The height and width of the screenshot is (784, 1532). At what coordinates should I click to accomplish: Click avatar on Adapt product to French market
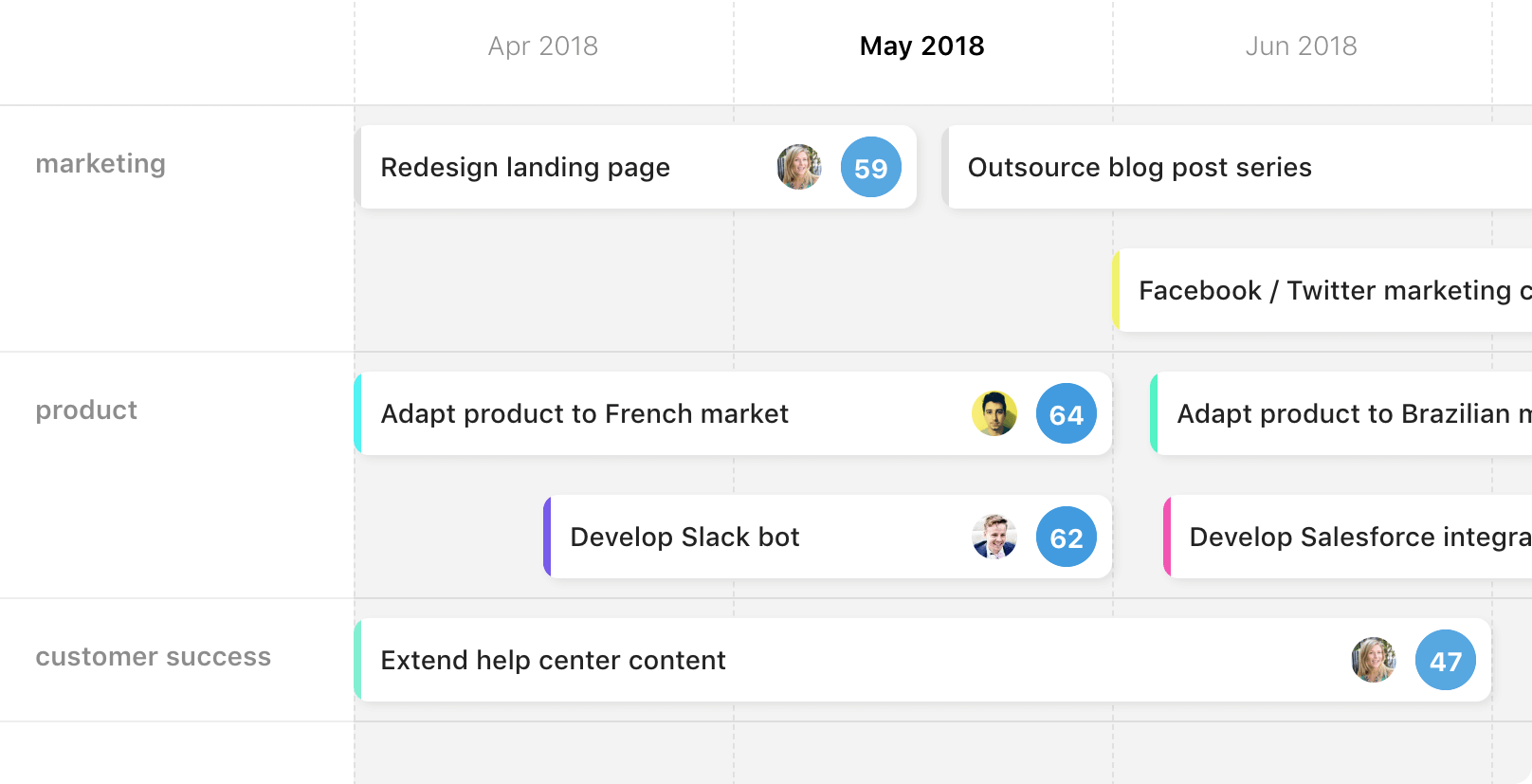(994, 413)
